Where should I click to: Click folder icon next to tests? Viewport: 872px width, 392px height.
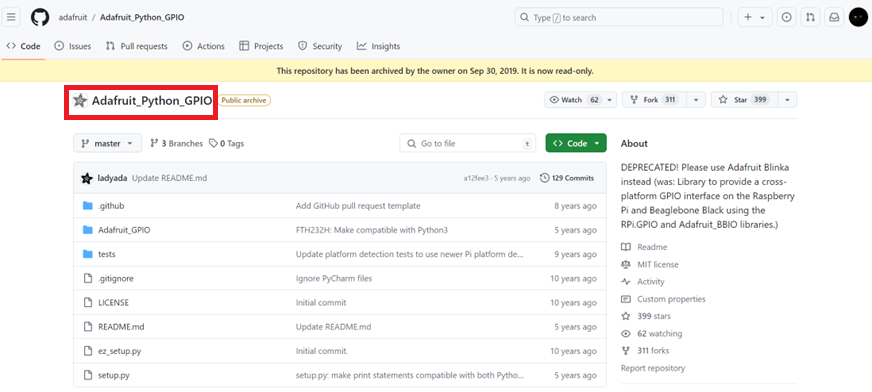(x=87, y=254)
